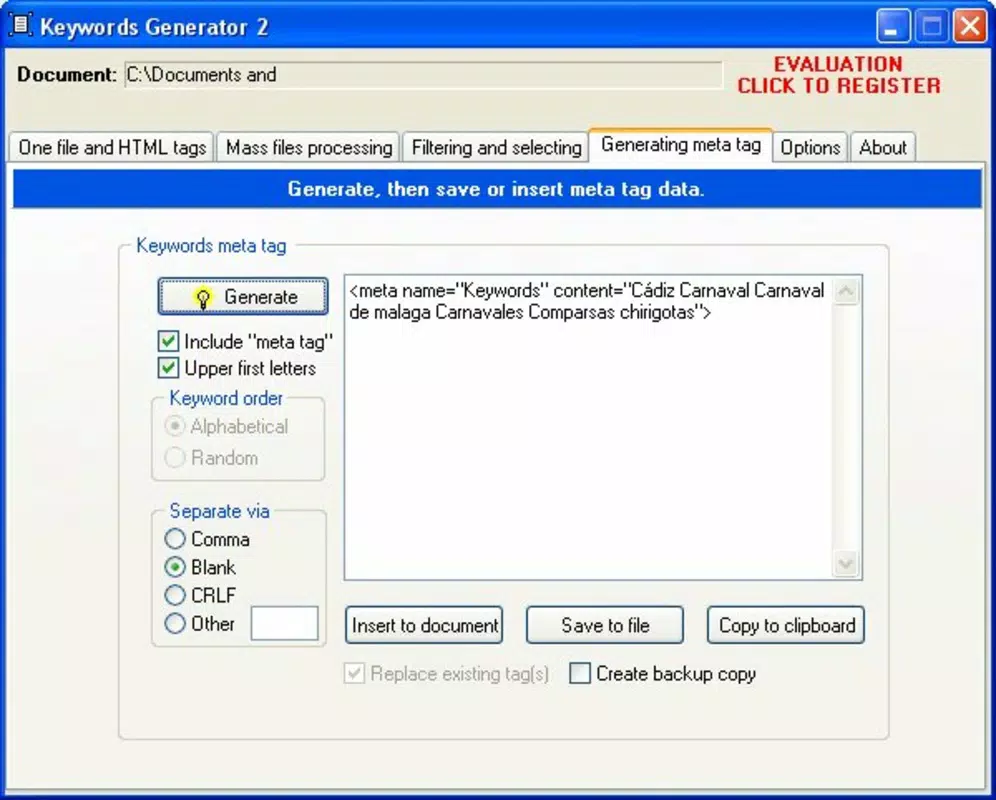Click the blue "Generate, then save or insert" banner text
996x800 pixels.
tap(496, 189)
